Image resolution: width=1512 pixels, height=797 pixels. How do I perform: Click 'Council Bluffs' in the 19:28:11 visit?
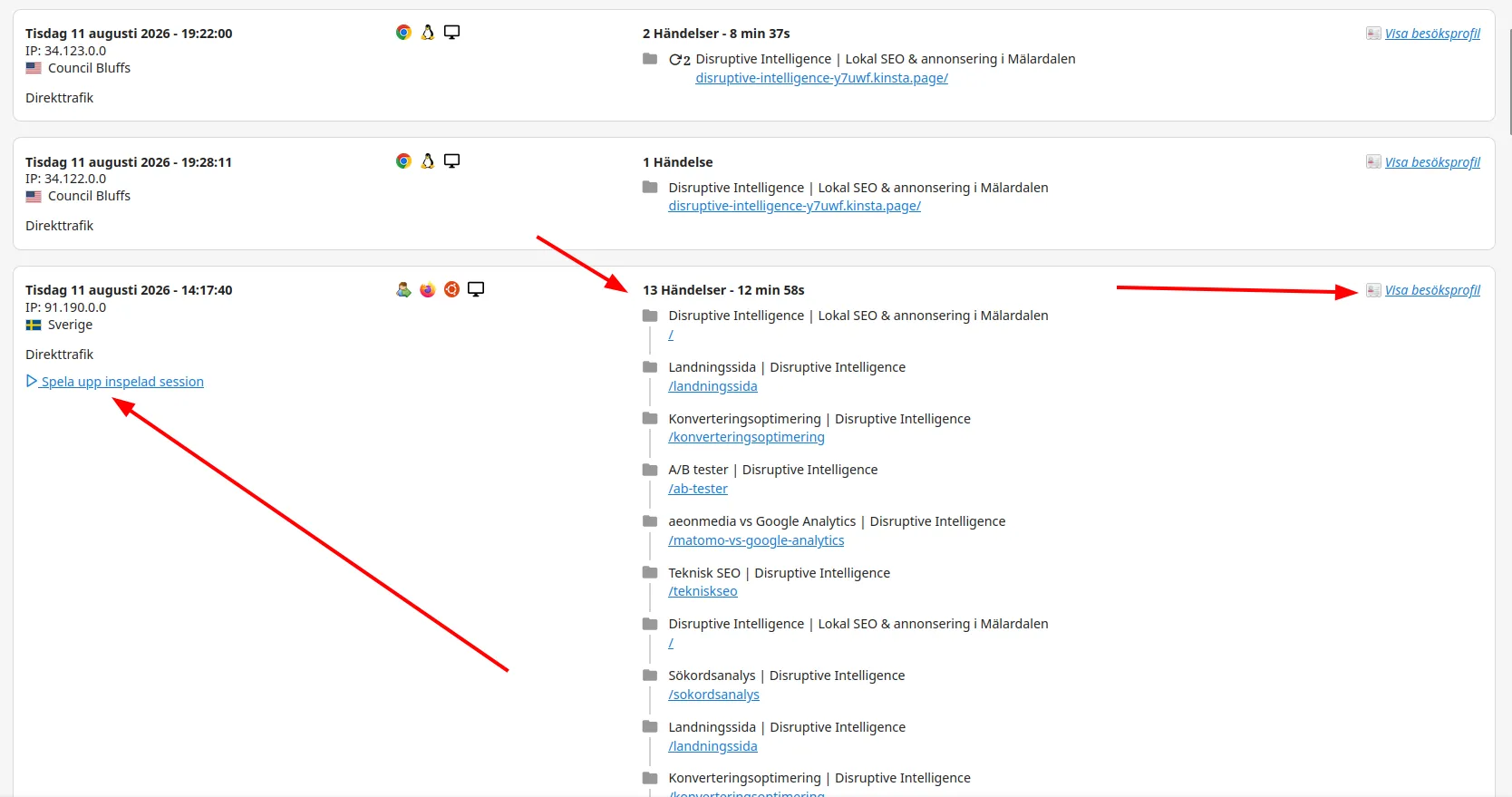coord(89,196)
